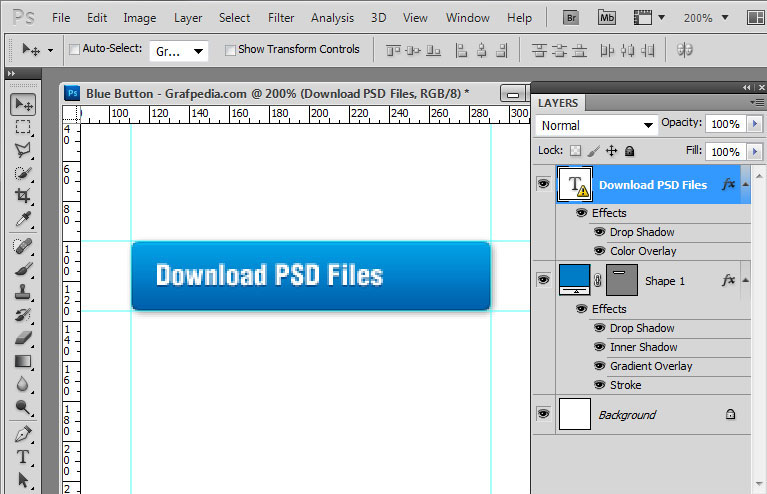Toggle Shape 1 Stroke effect visibility
This screenshot has height=494, width=767.
click(x=599, y=385)
